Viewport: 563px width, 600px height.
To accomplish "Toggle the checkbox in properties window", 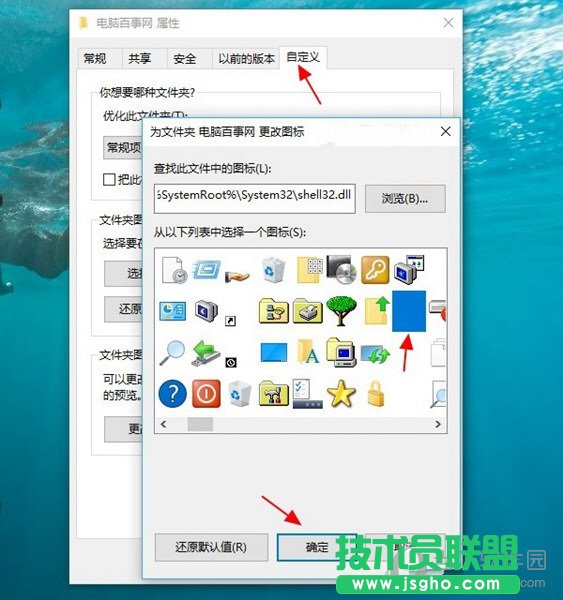I will click(109, 179).
